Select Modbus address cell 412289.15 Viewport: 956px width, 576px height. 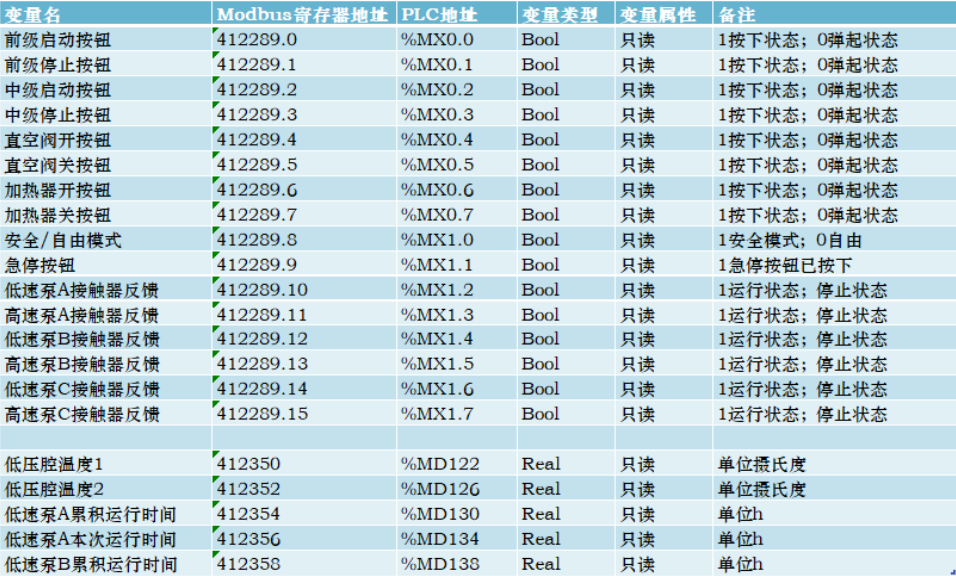[x=262, y=414]
